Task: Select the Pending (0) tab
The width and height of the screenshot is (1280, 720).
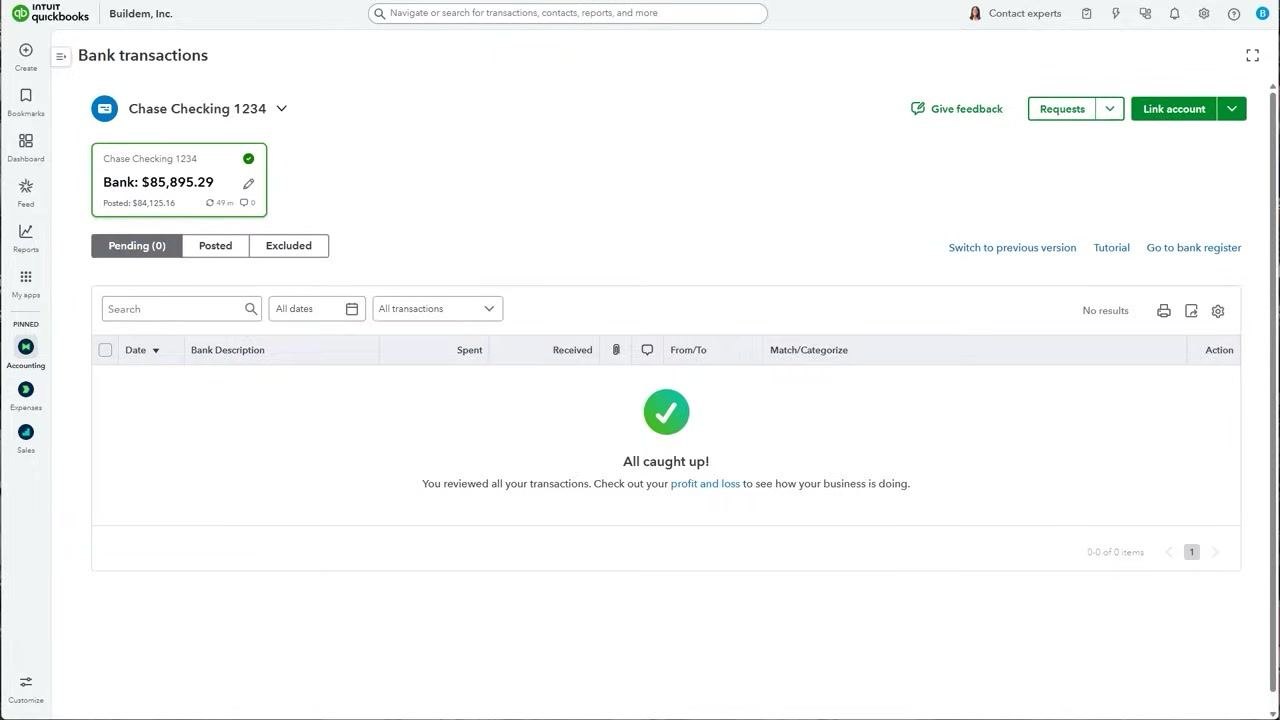Action: coord(137,246)
